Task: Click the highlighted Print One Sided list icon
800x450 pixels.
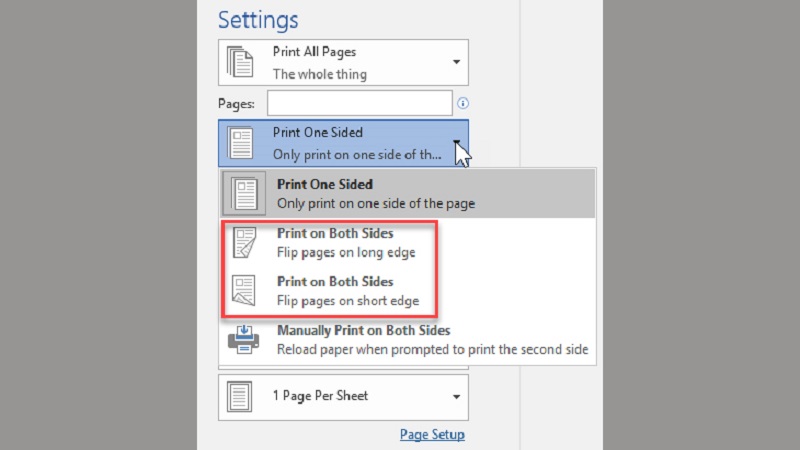Action: point(244,194)
